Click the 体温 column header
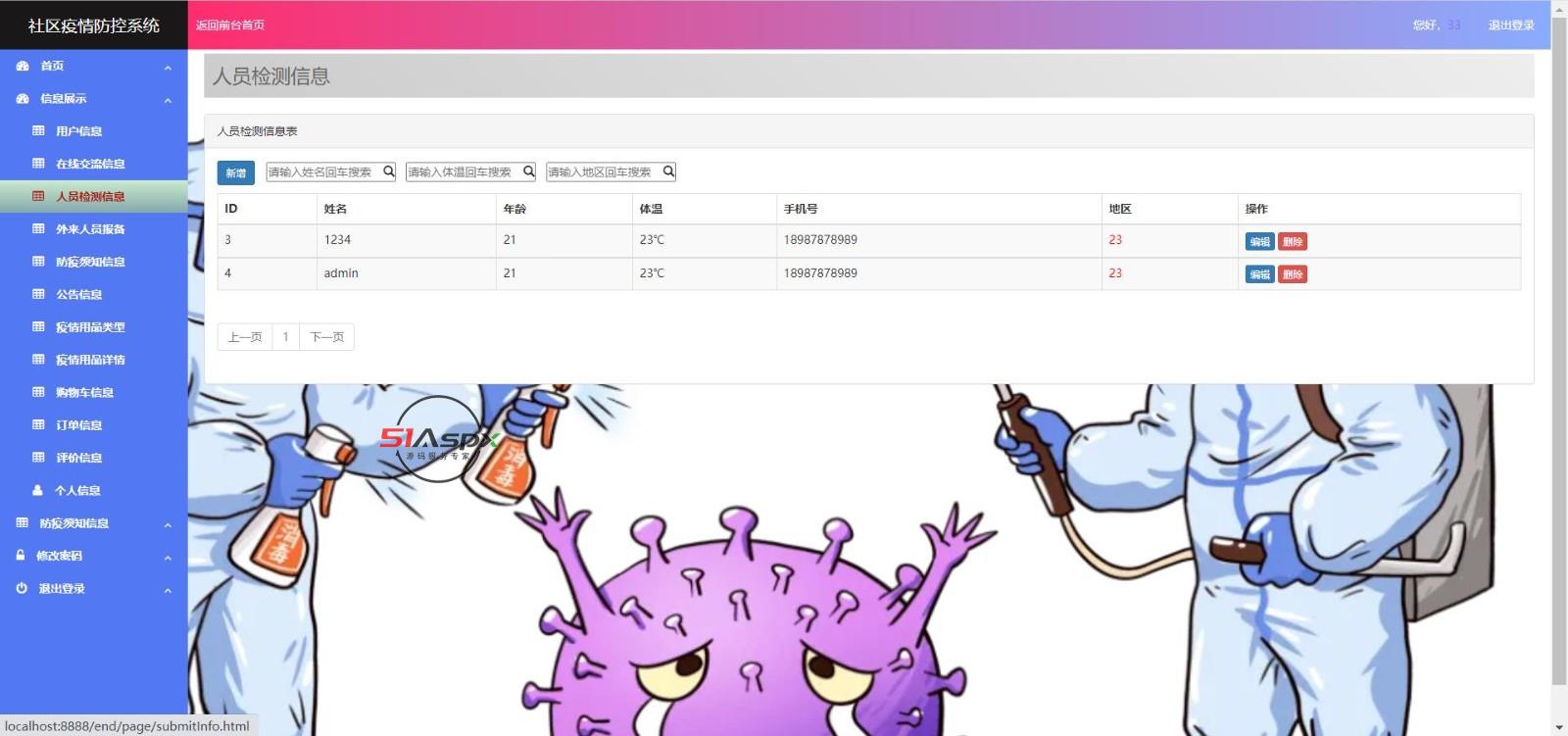 coord(651,209)
